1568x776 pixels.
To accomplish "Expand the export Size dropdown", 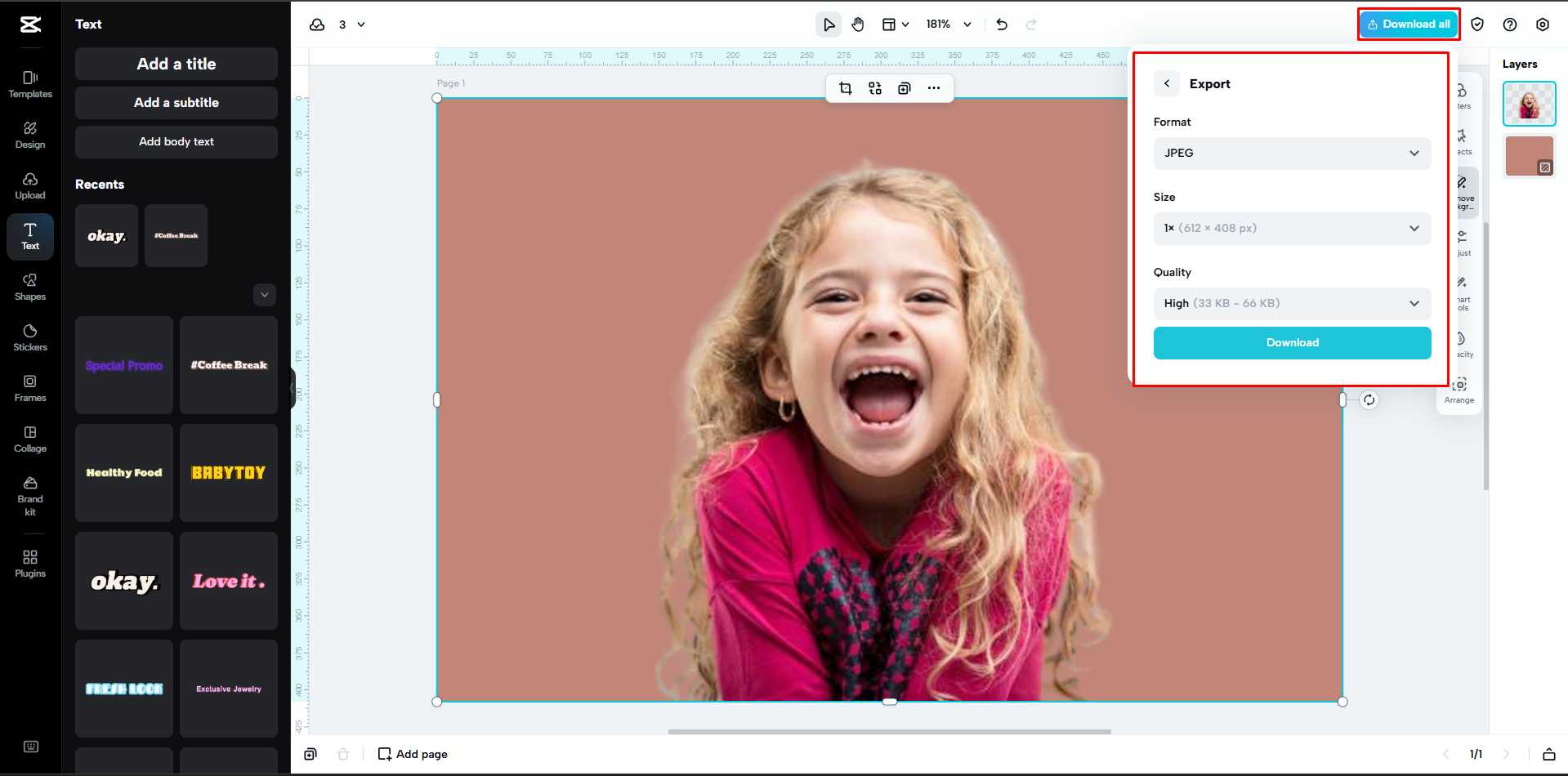I will tap(1291, 228).
